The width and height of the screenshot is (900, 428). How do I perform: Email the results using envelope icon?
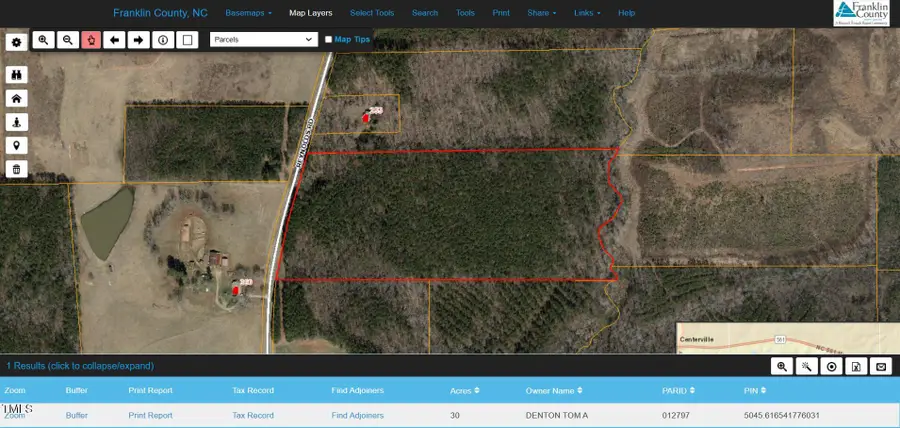coord(880,367)
